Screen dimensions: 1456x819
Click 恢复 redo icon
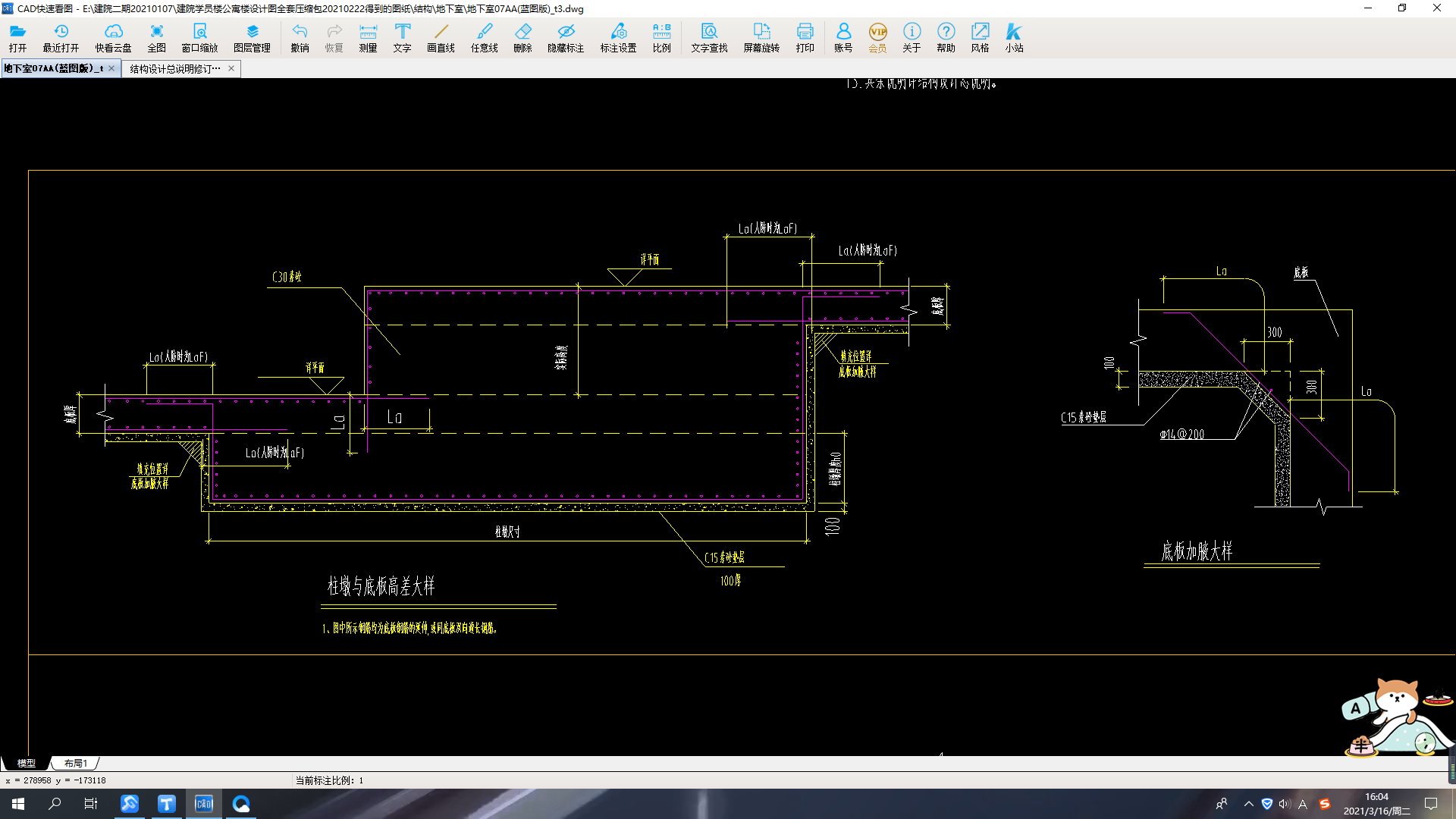[334, 38]
